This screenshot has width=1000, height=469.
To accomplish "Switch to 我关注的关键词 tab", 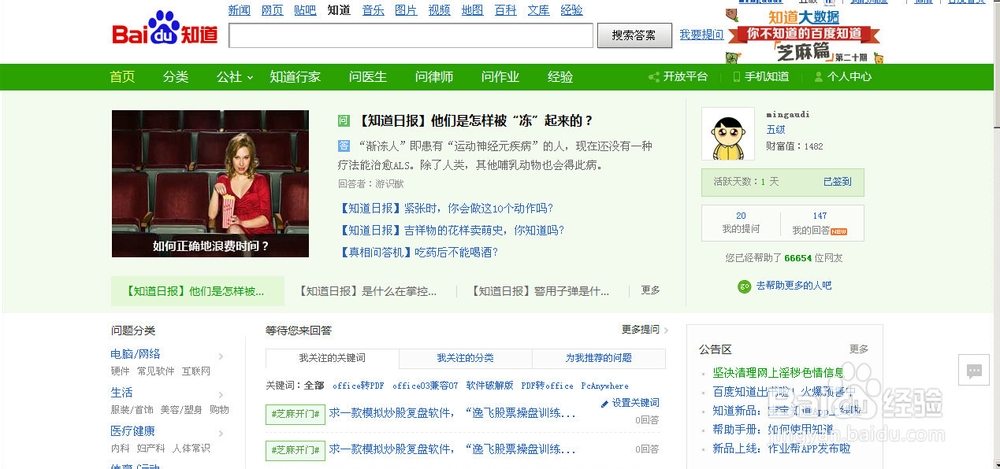I will [332, 358].
